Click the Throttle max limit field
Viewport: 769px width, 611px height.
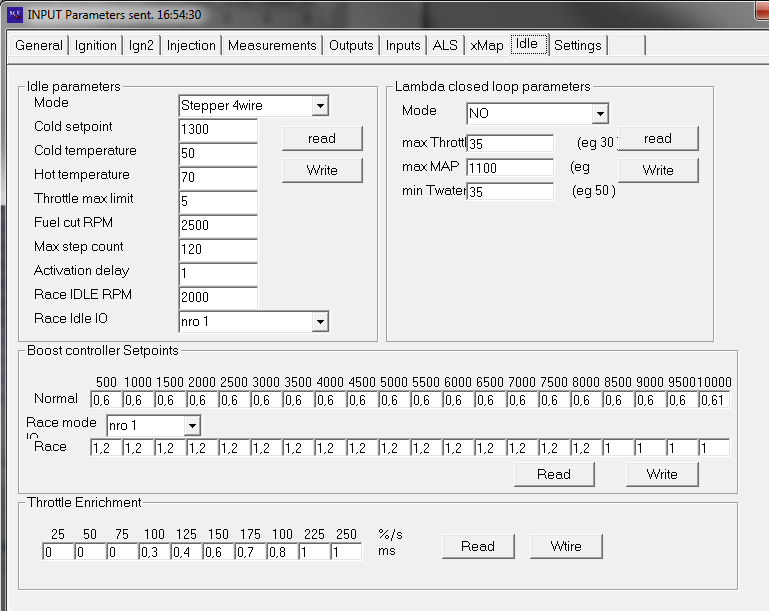click(218, 202)
